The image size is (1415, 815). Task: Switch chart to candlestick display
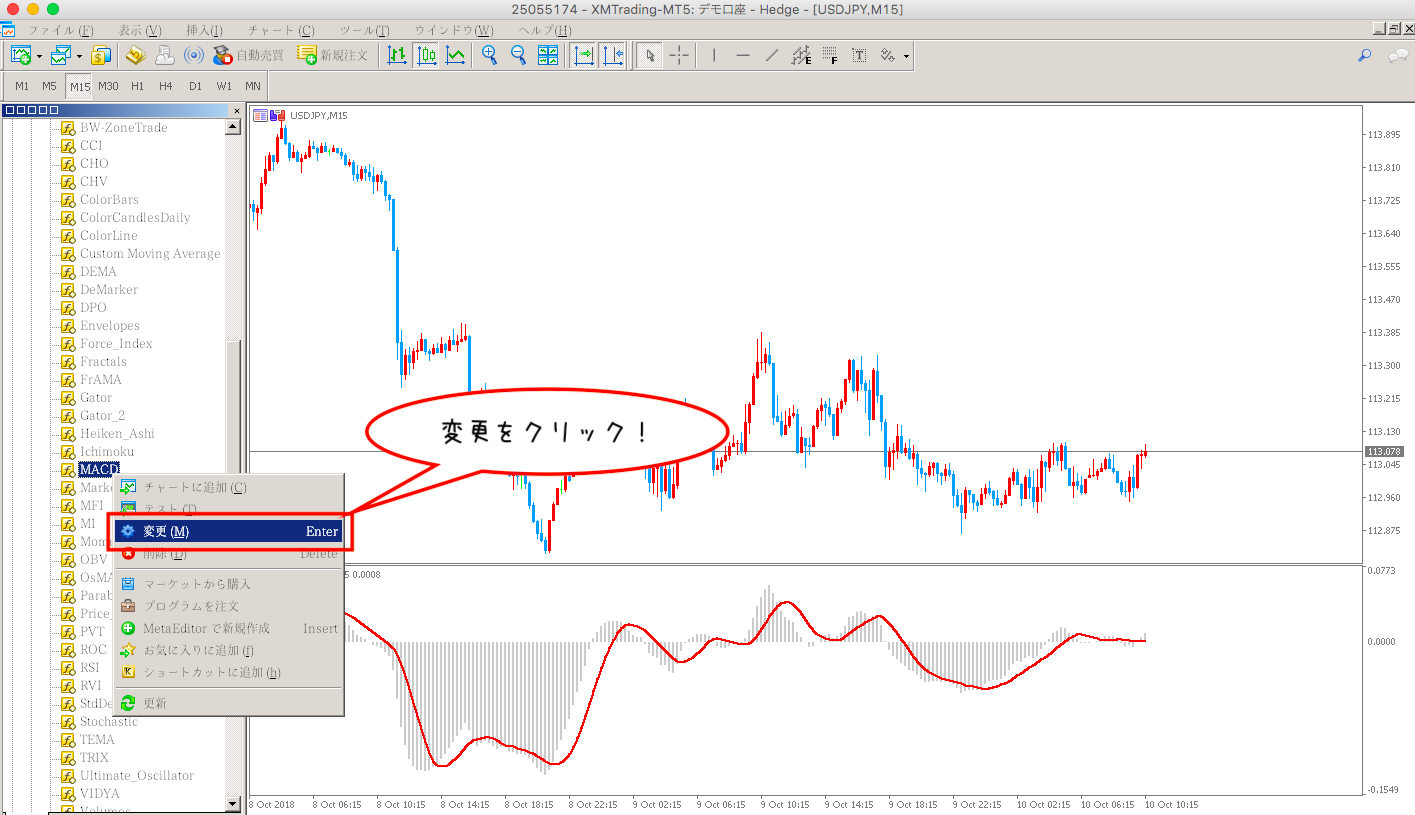pos(426,56)
